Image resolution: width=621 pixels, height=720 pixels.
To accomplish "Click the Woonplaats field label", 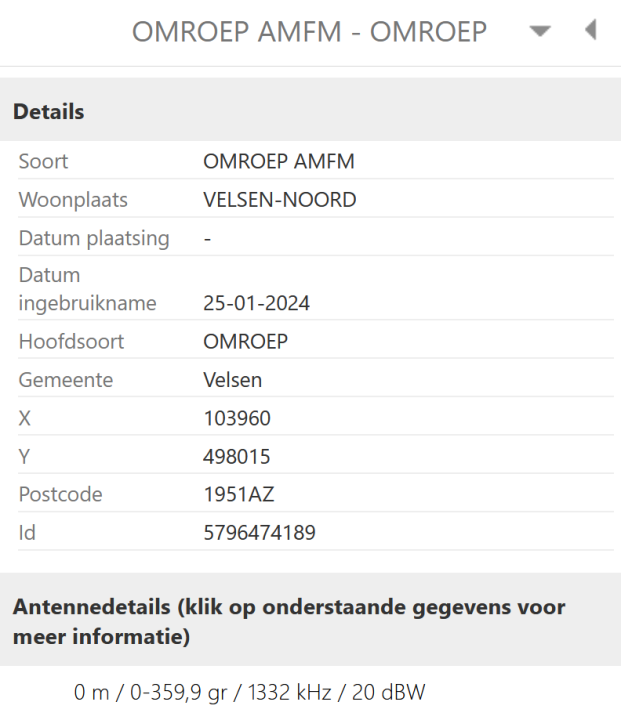I will click(x=73, y=200).
